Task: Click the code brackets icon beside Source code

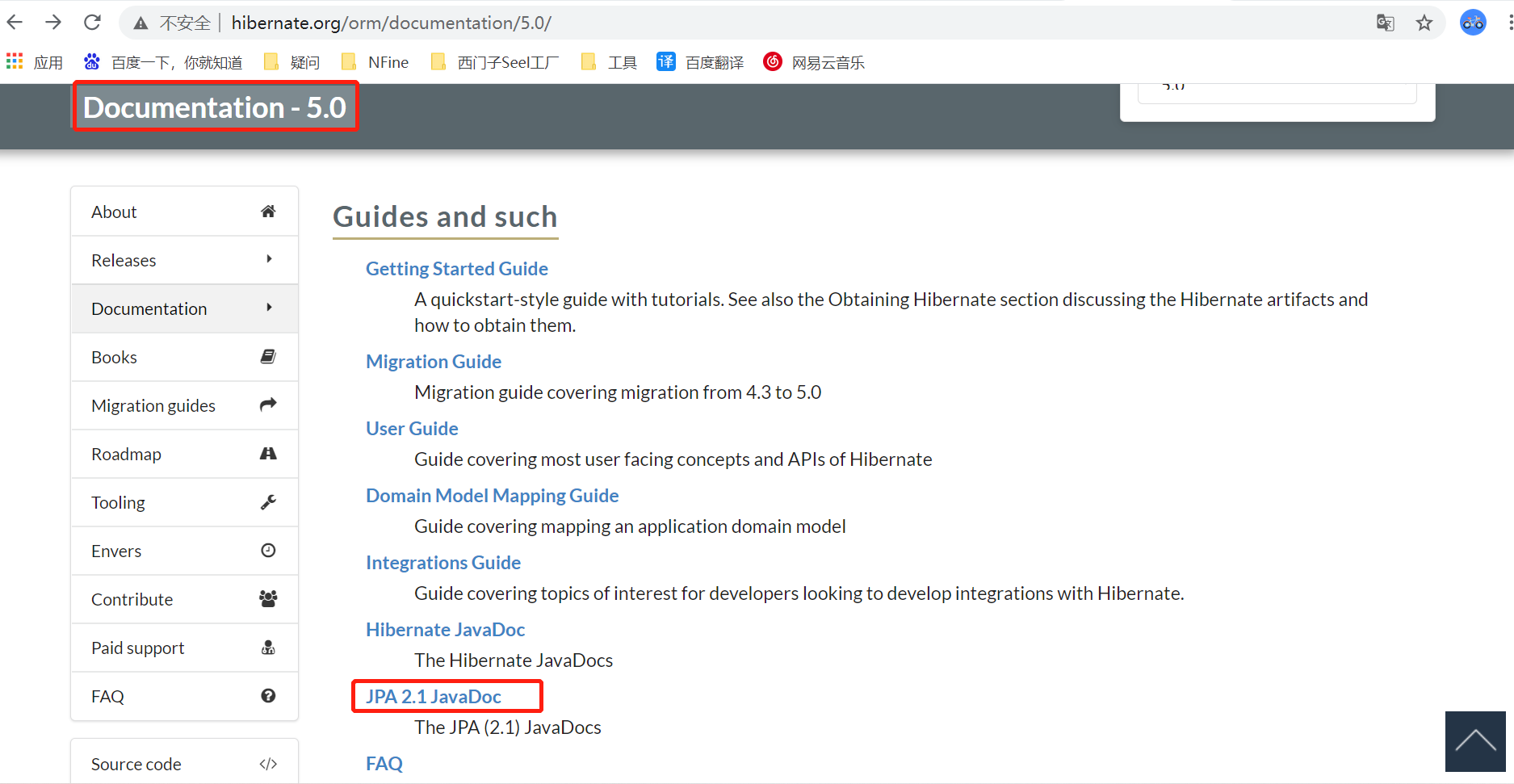Action: (268, 764)
